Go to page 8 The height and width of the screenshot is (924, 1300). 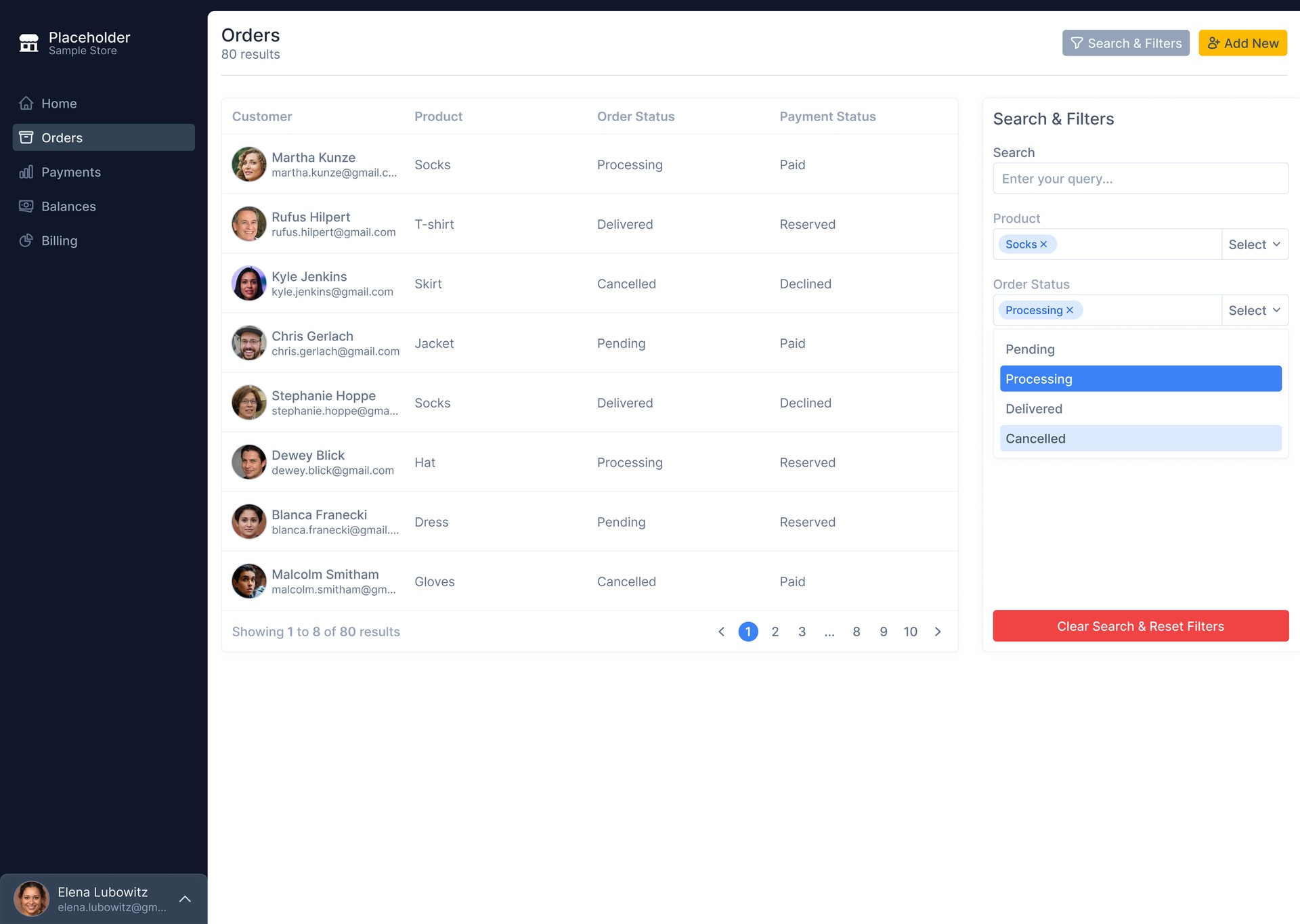[857, 632]
